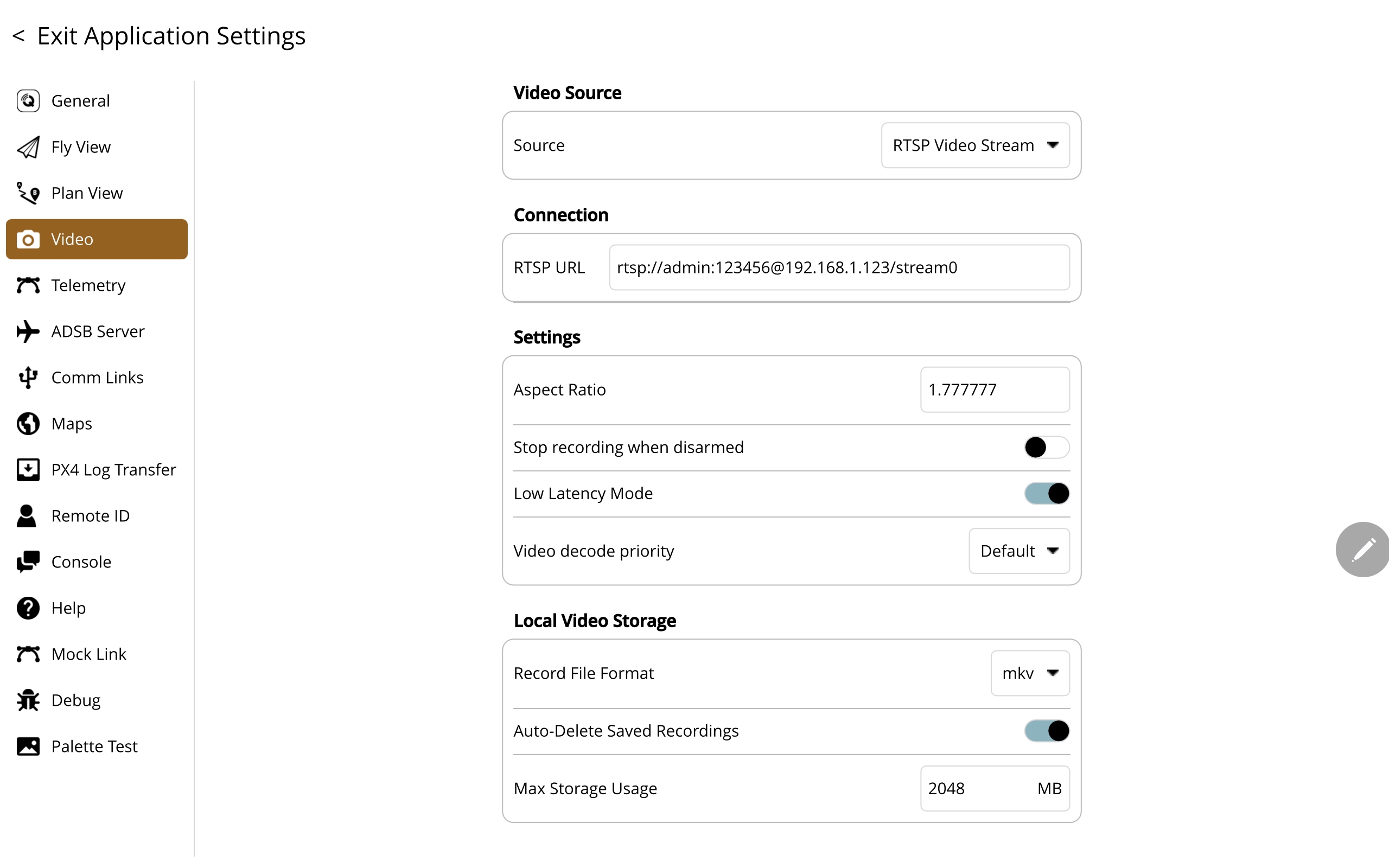Open the RTSP Video Stream source dropdown
1389x868 pixels.
pyautogui.click(x=975, y=145)
